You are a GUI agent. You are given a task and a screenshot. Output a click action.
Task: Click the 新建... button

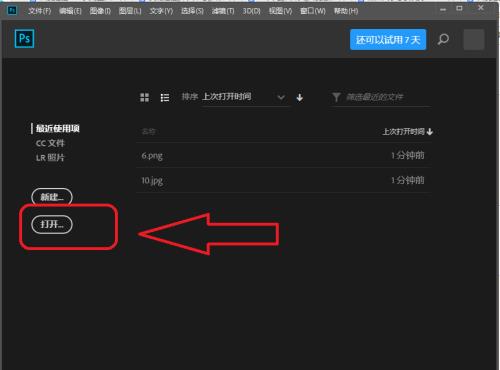tap(52, 197)
